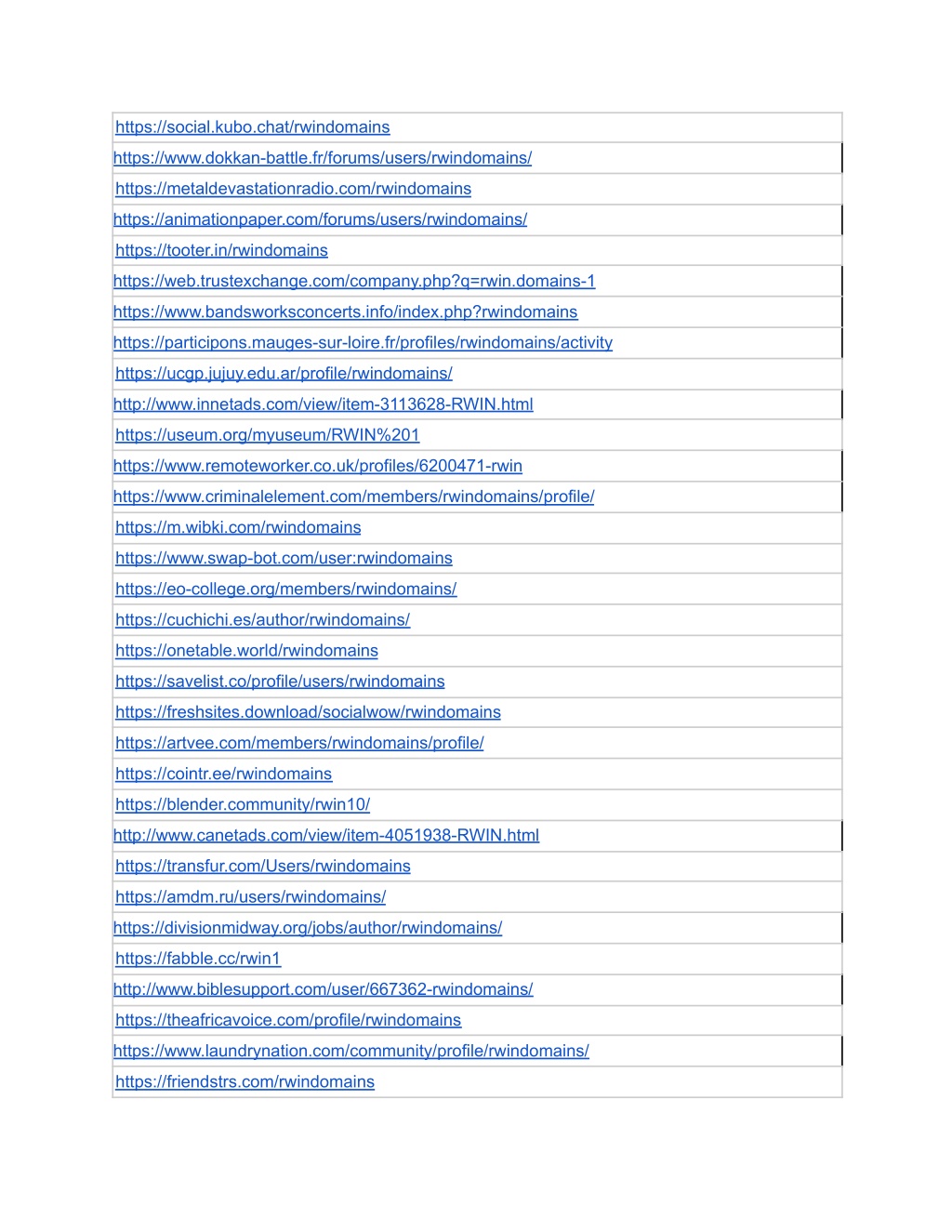Follow the fabble.cc rwin1 link
This screenshot has width=952, height=1232.
tap(198, 959)
